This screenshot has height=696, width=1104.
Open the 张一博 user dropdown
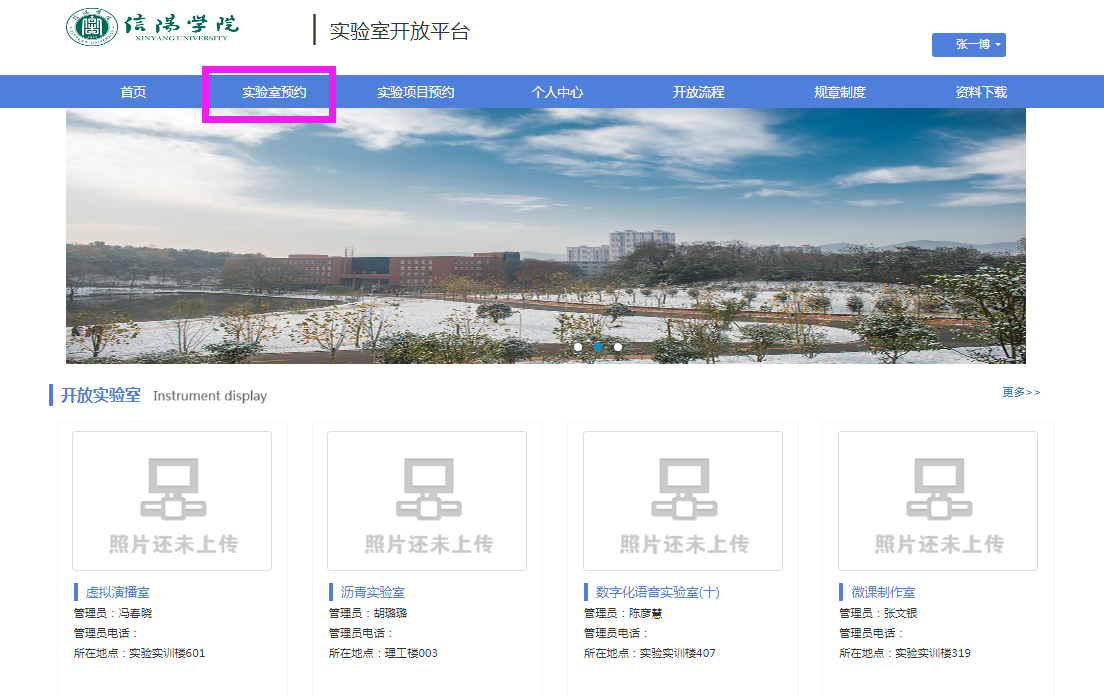(968, 45)
